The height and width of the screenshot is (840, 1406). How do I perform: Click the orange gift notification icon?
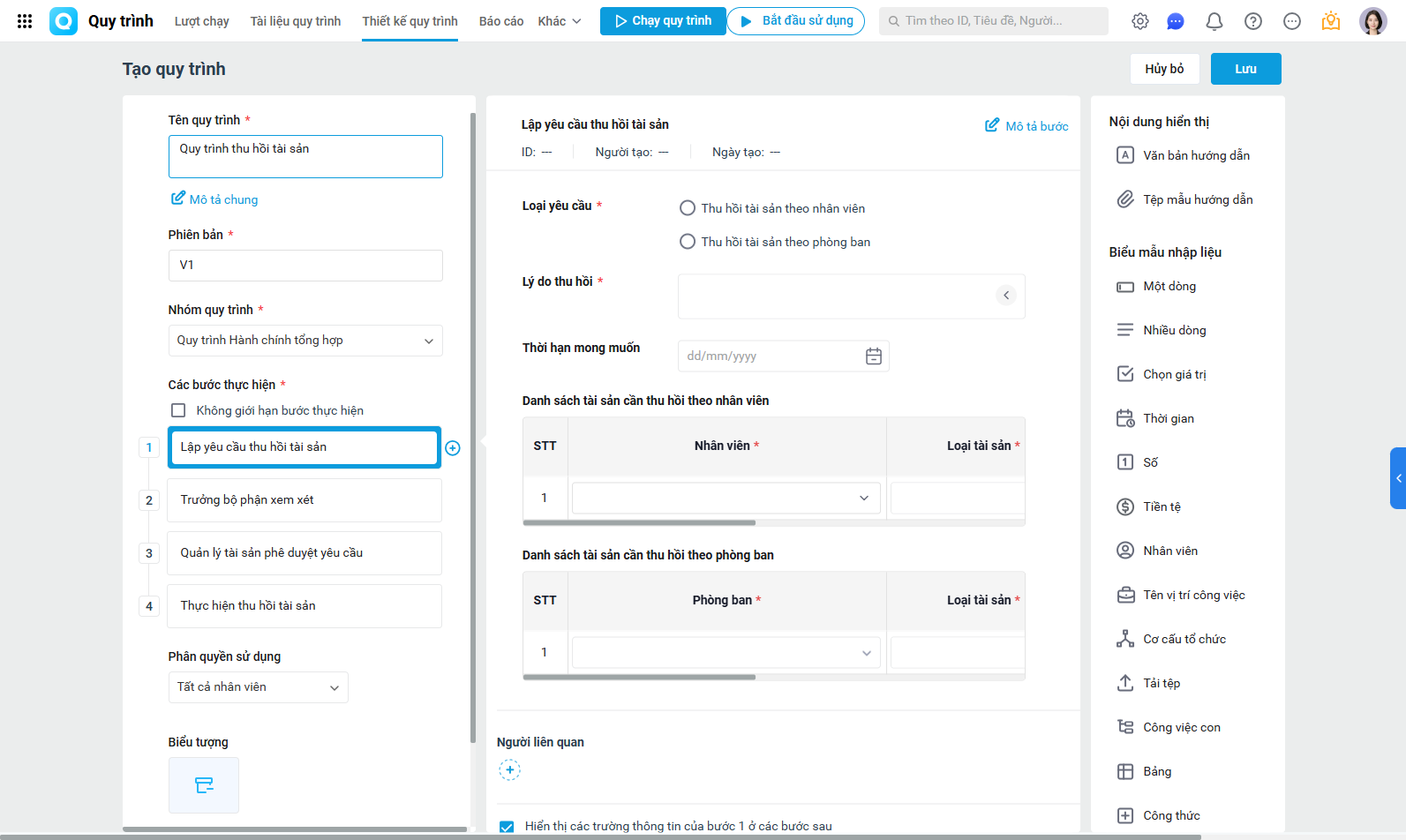1331,21
